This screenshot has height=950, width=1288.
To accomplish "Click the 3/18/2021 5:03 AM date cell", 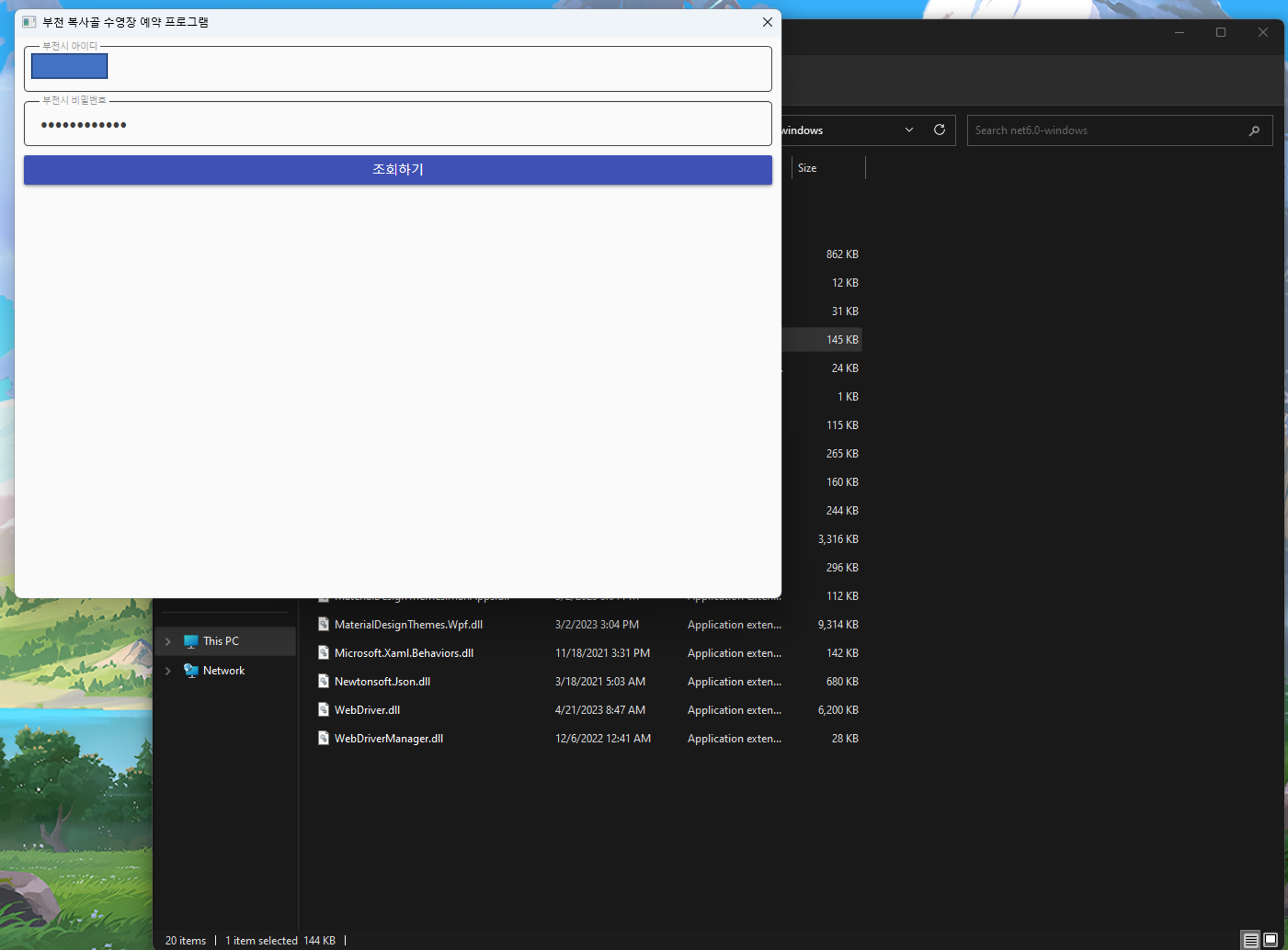I will pyautogui.click(x=600, y=681).
